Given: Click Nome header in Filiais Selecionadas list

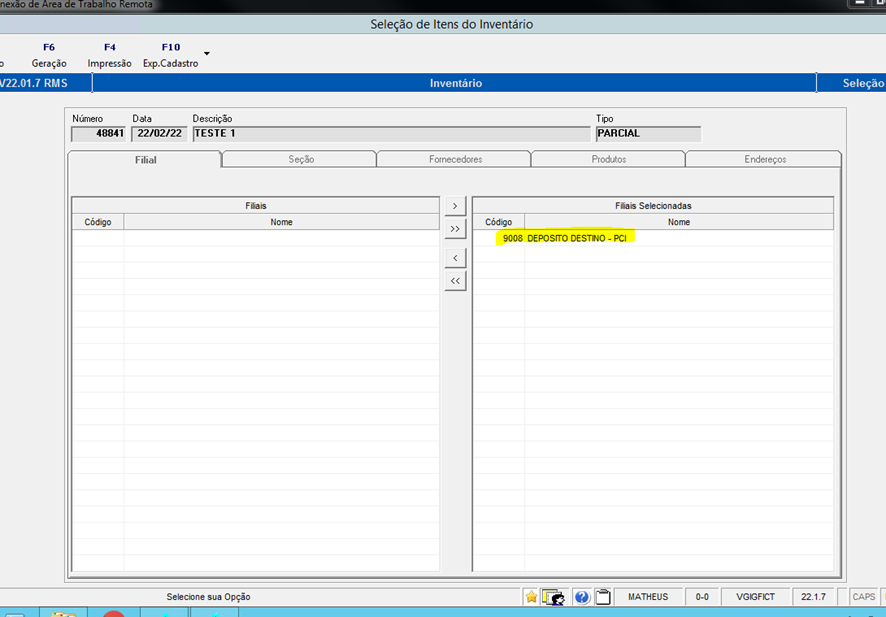Looking at the screenshot, I should [x=679, y=222].
